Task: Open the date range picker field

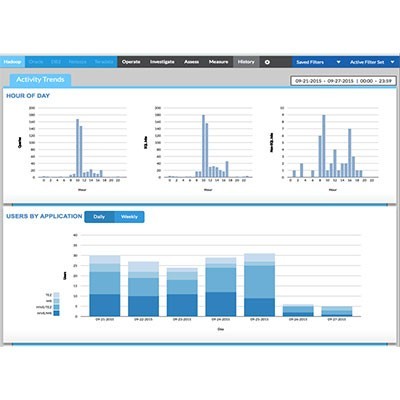Action: pyautogui.click(x=343, y=81)
